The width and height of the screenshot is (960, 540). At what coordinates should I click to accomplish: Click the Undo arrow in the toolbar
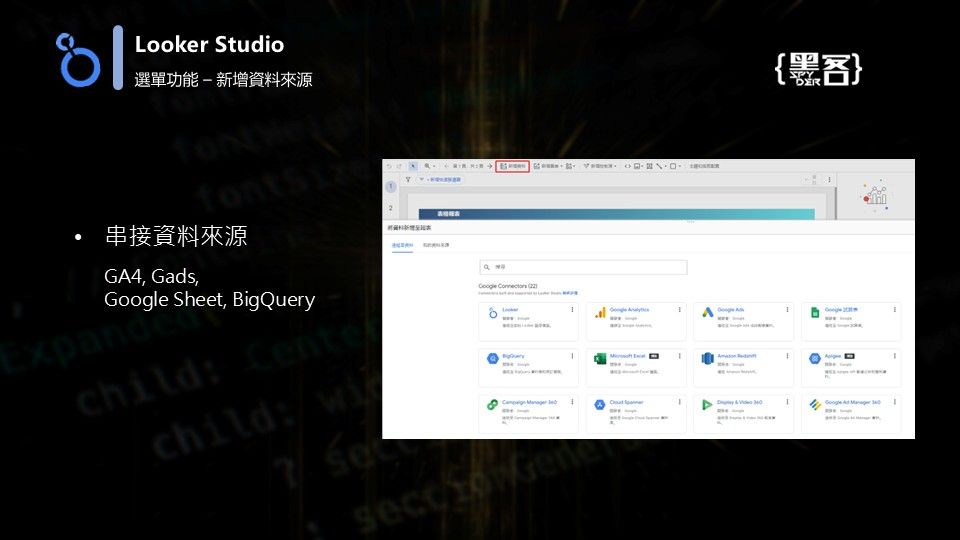[x=389, y=166]
